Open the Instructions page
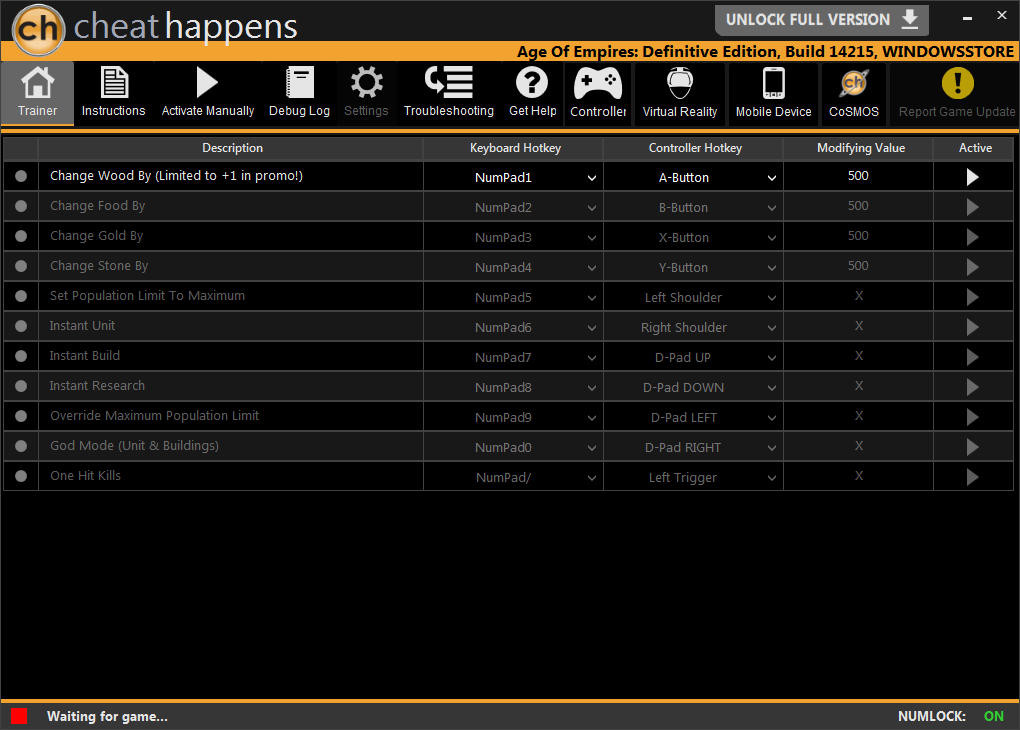Image resolution: width=1020 pixels, height=730 pixels. tap(113, 92)
